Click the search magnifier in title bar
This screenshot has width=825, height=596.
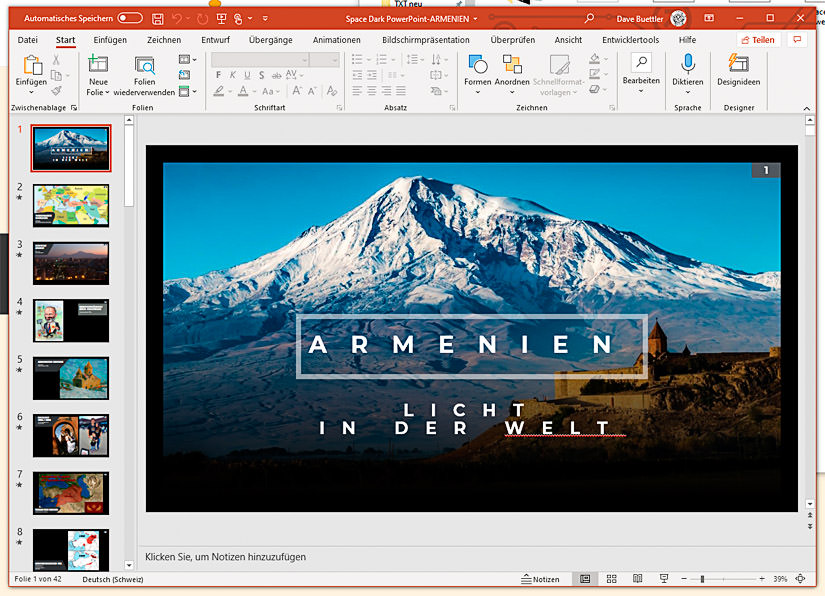click(x=589, y=18)
